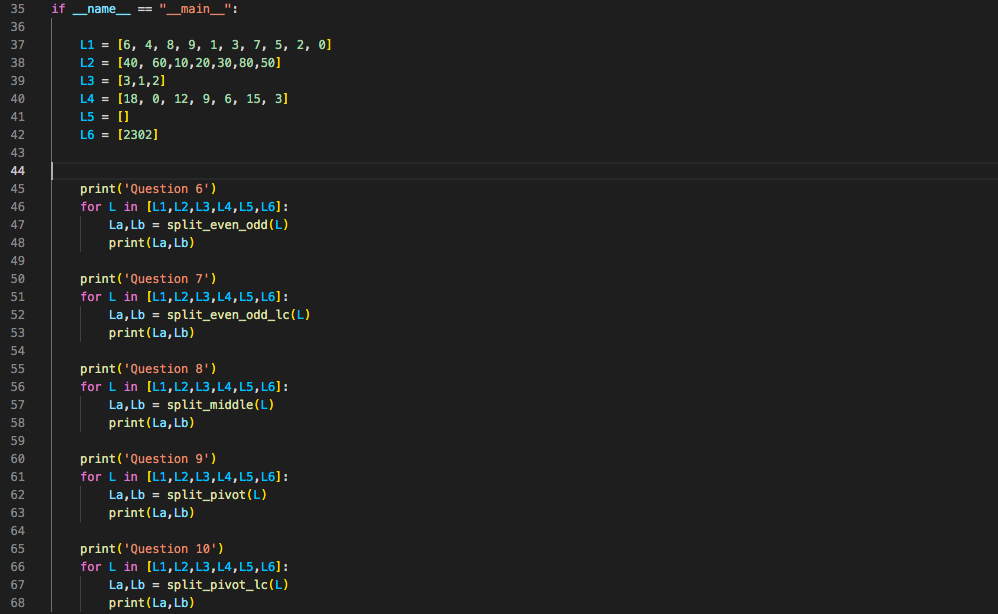Screen dimensions: 998x614
Task: Click the blank line 43 in the editor
Action: point(200,152)
